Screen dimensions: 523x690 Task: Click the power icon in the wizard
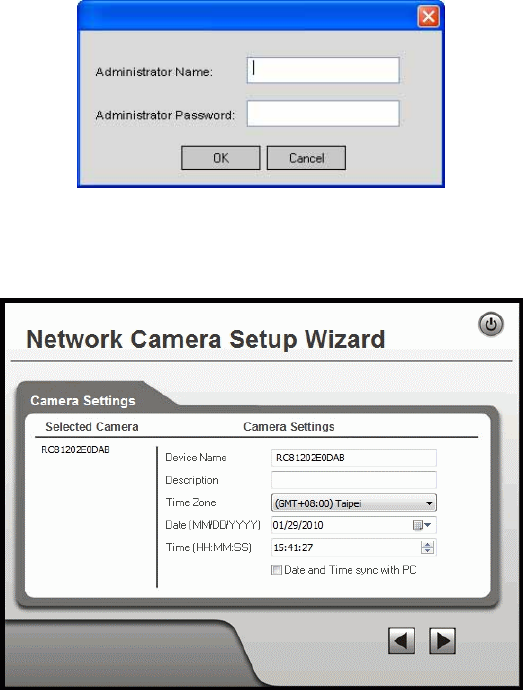click(x=491, y=325)
